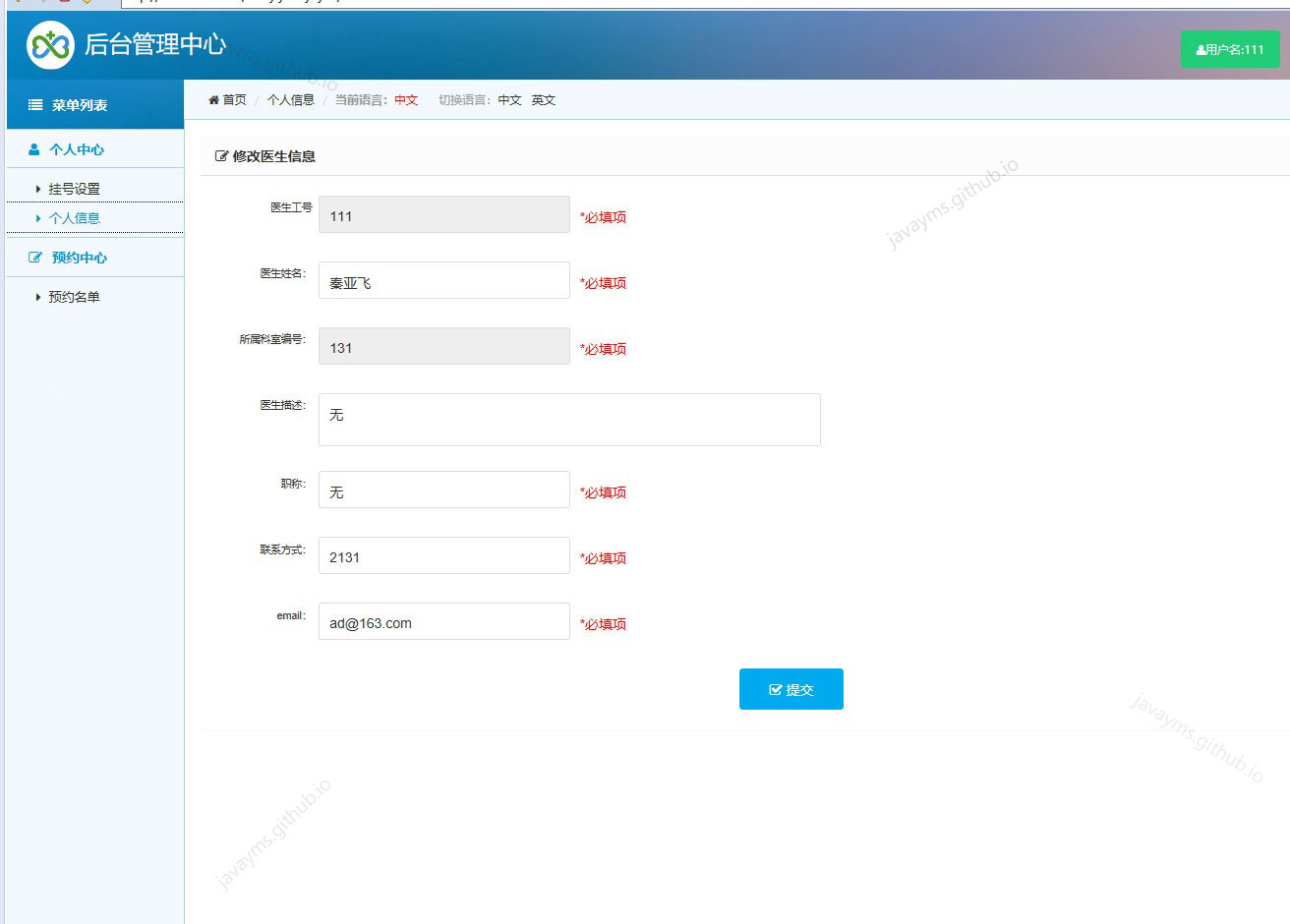The height and width of the screenshot is (924, 1290).
Task: Expand the 挂号设置 submenu
Action: [x=67, y=187]
